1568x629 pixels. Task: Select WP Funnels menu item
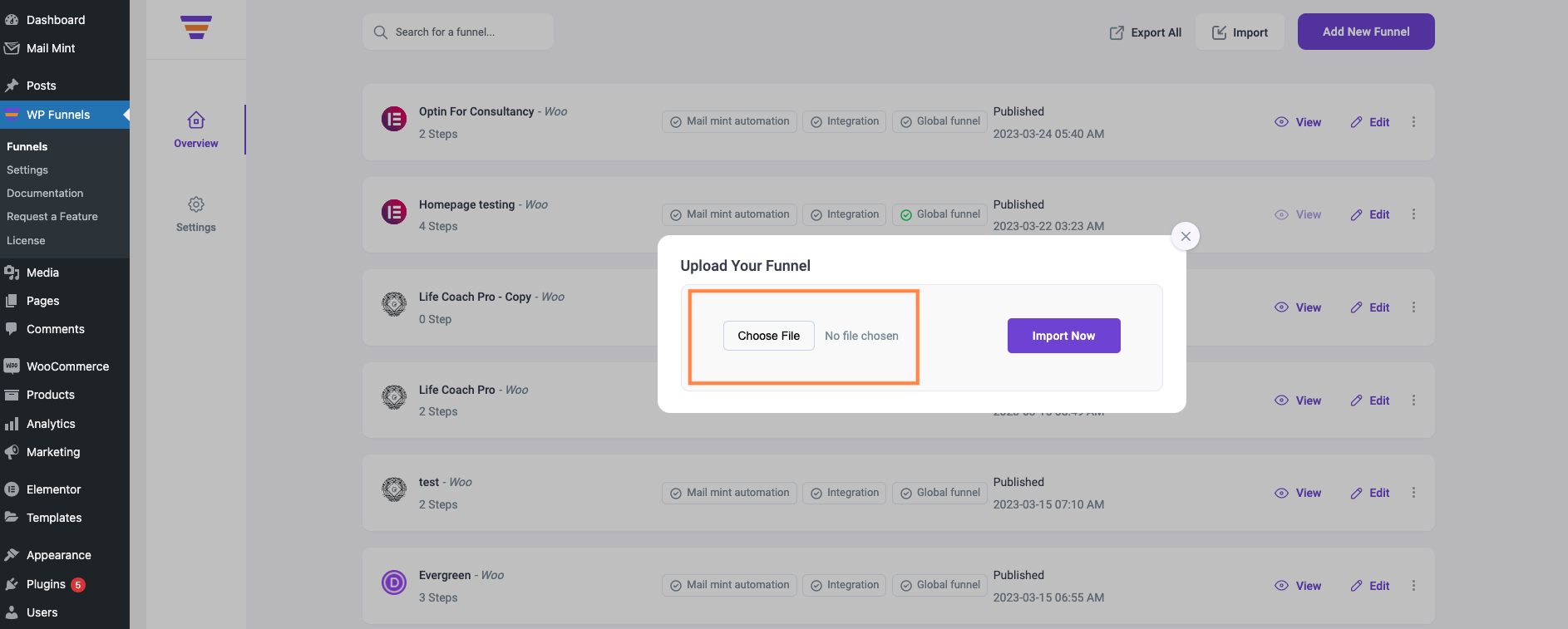pos(64,115)
